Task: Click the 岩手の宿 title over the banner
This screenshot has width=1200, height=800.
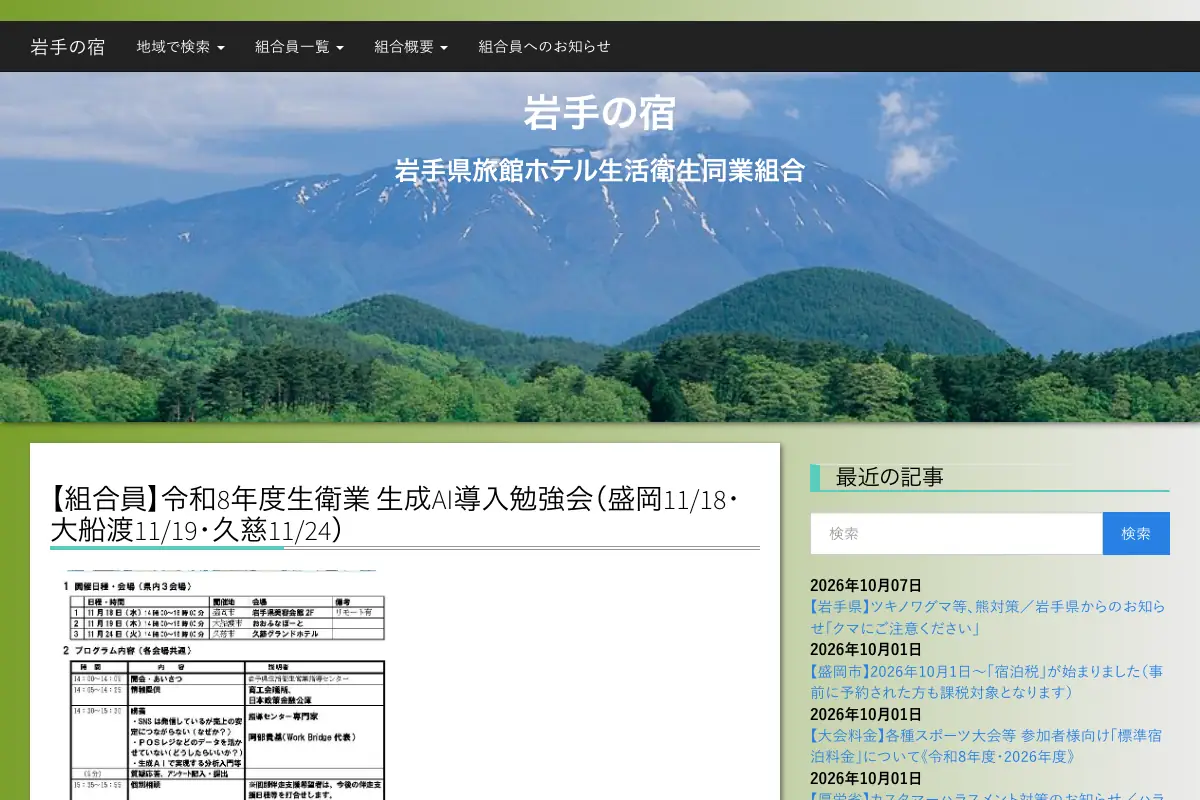Action: click(600, 113)
